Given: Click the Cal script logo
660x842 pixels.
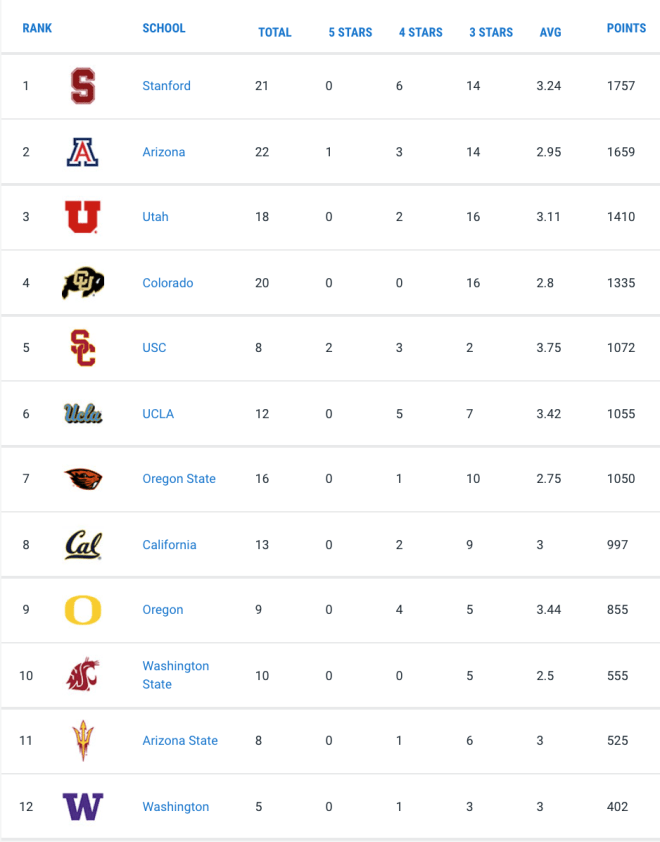Looking at the screenshot, I should (x=83, y=545).
